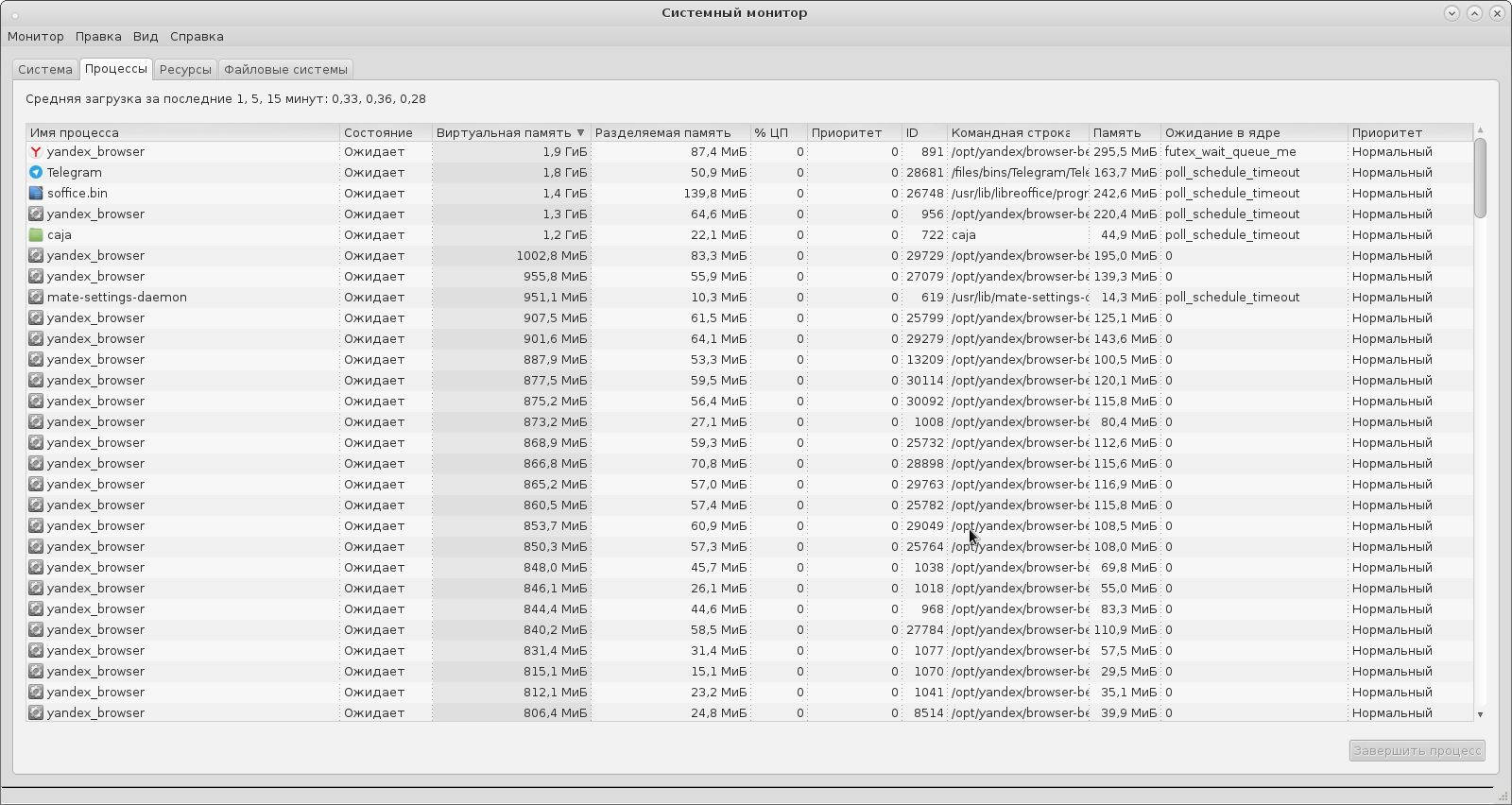Image resolution: width=1512 pixels, height=805 pixels.
Task: Click icon of yandex_browser with ID 25782
Action: point(36,505)
